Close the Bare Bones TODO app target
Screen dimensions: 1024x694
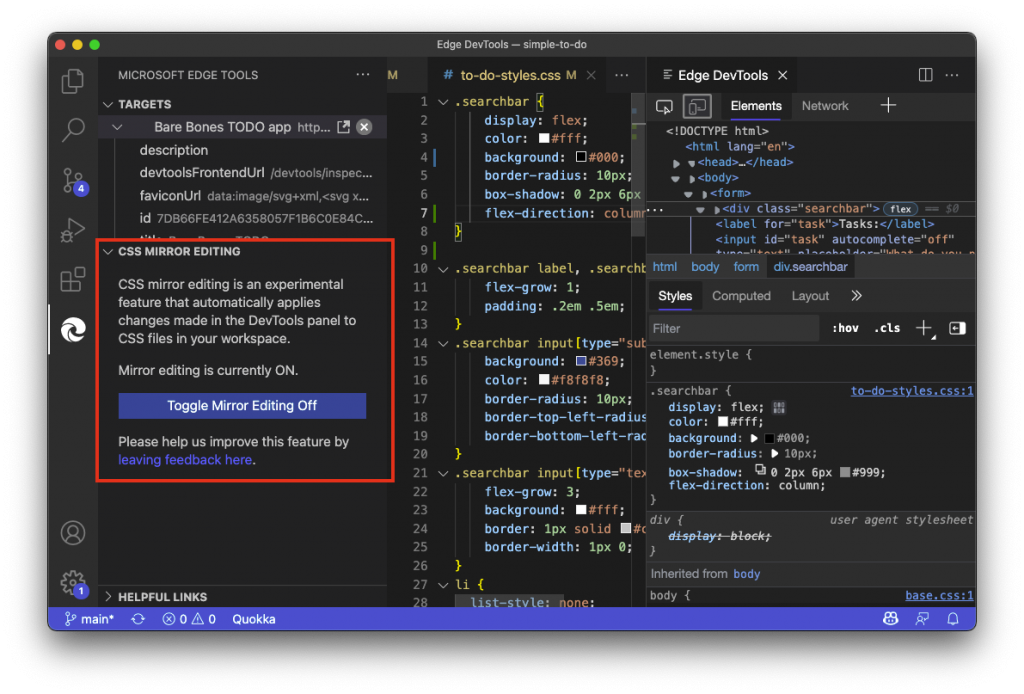[x=364, y=127]
